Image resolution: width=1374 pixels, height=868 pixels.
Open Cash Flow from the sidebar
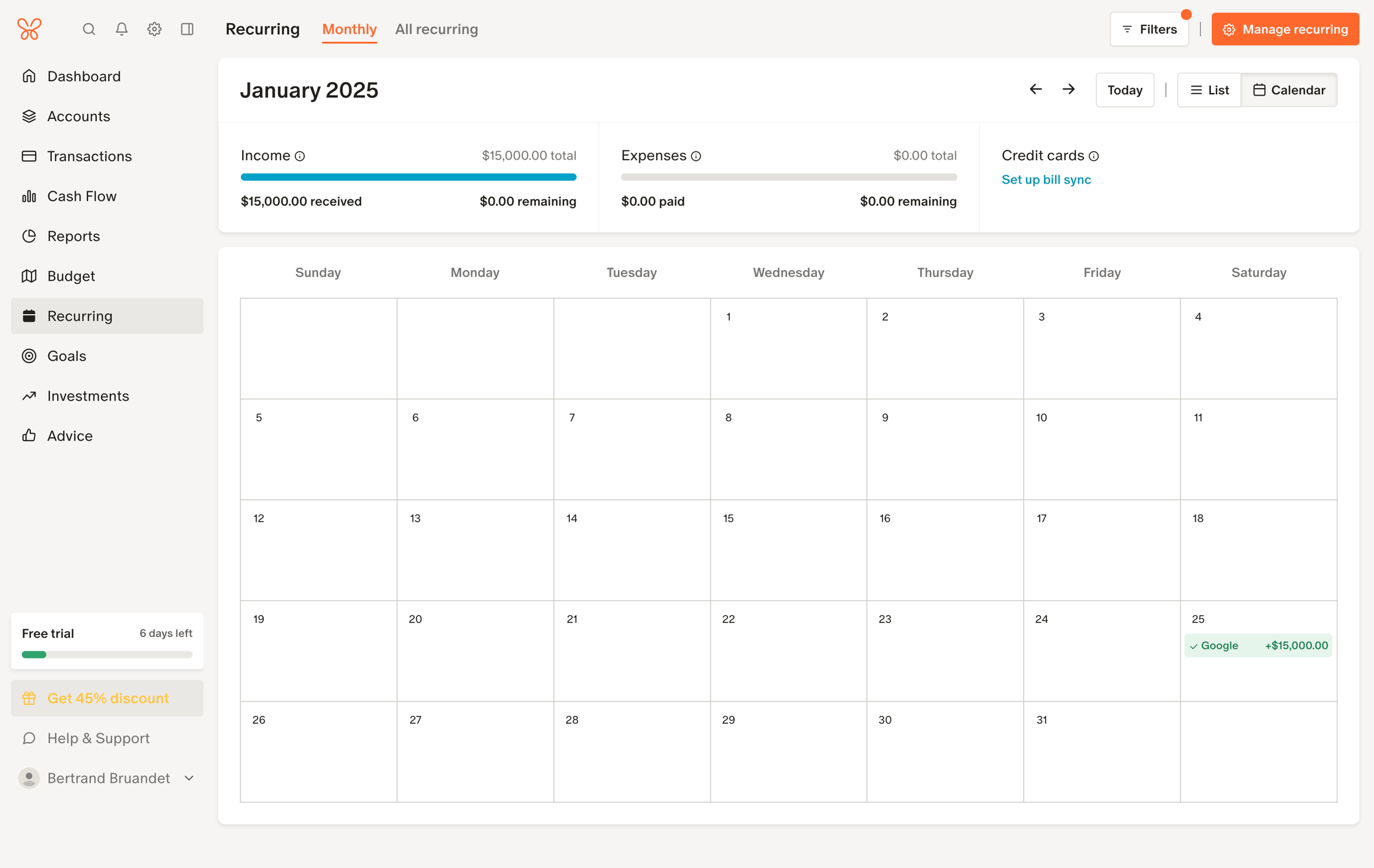tap(107, 196)
